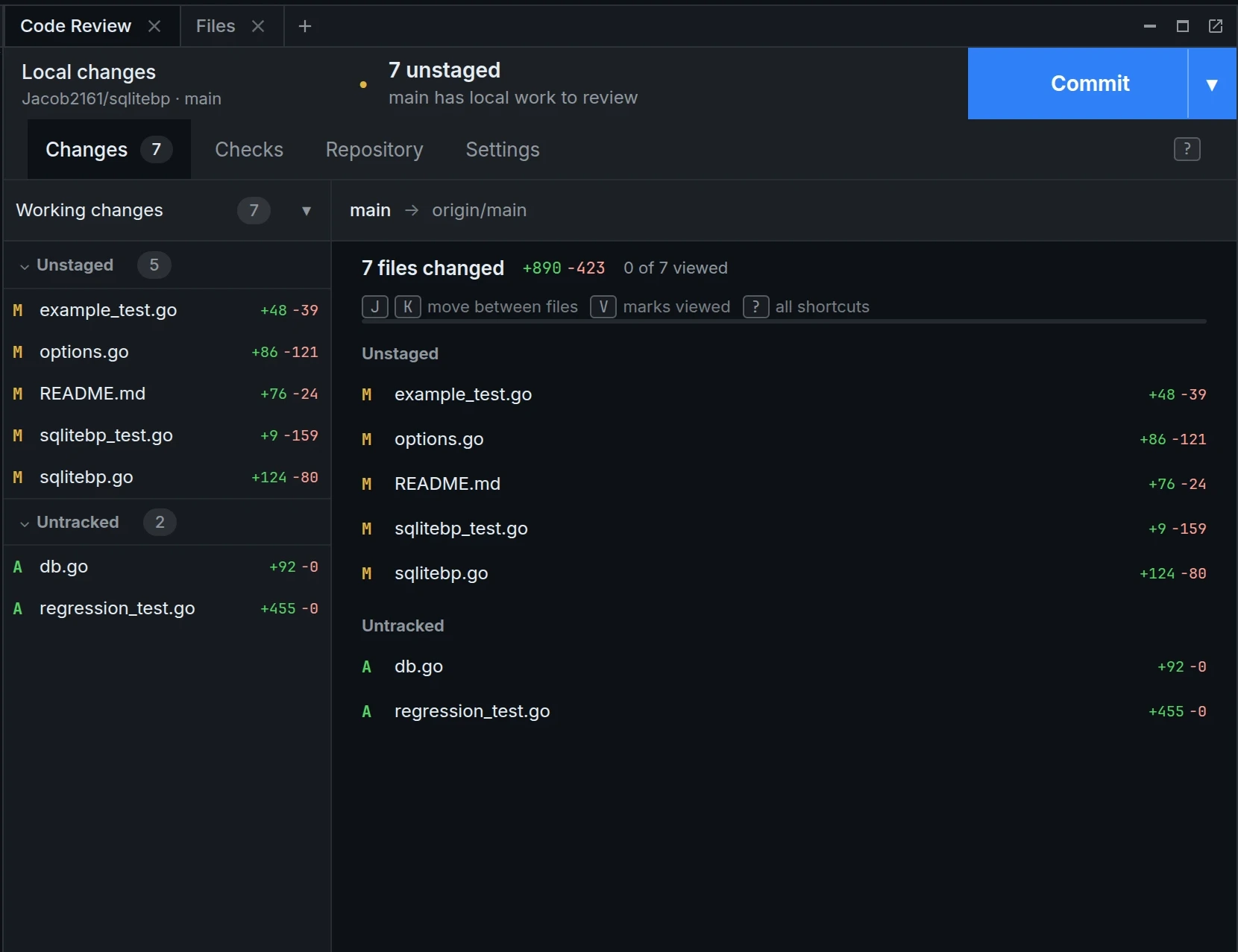Close the Files tab
Screen dimensions: 1238x952
258,26
